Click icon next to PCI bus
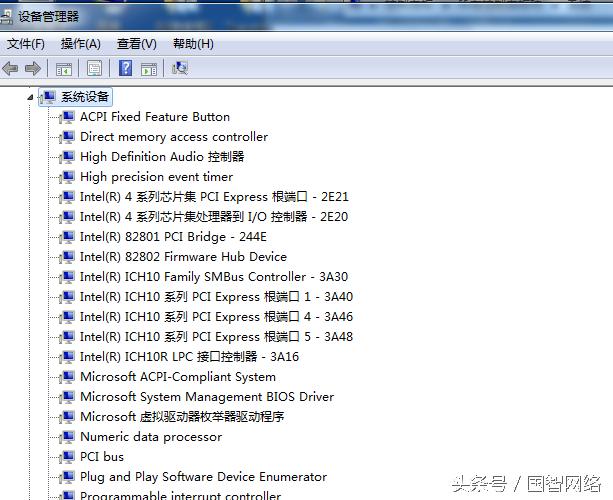Screen dimensions: 613x500 coord(67,457)
